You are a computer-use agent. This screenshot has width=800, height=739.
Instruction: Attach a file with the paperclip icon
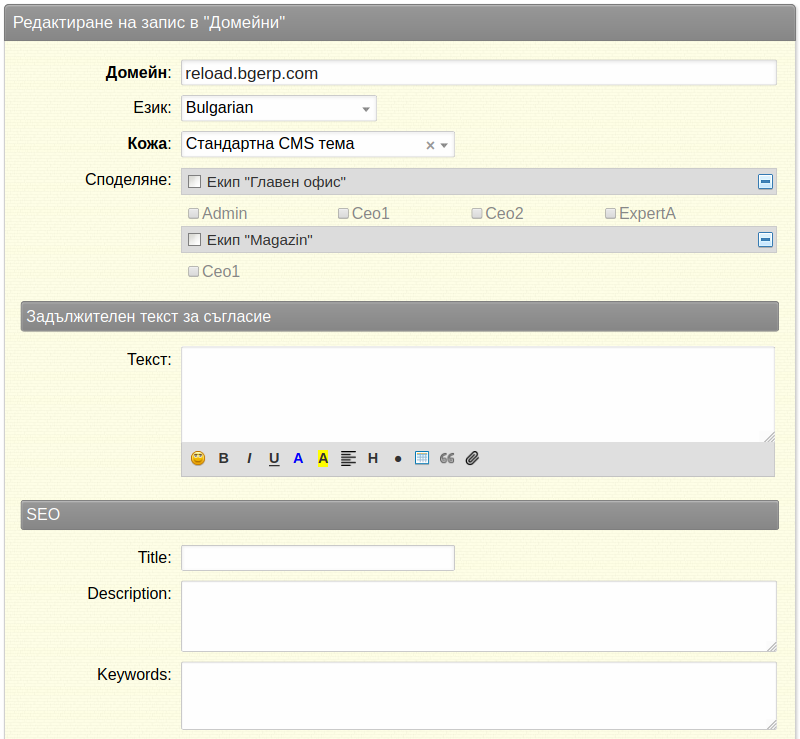pos(472,458)
